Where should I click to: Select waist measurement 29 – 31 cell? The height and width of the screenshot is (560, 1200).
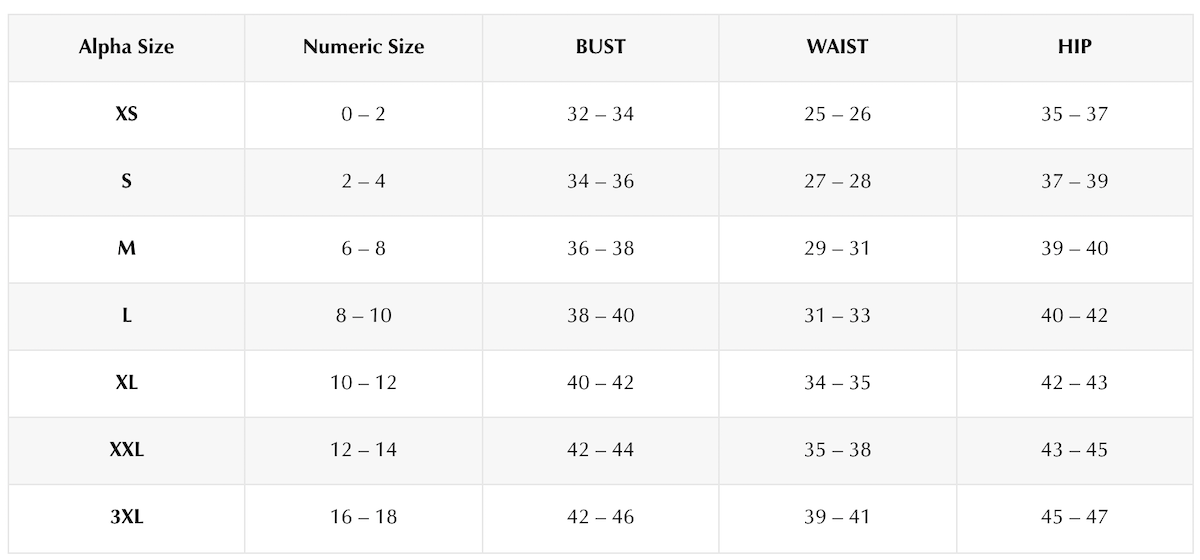(x=837, y=248)
